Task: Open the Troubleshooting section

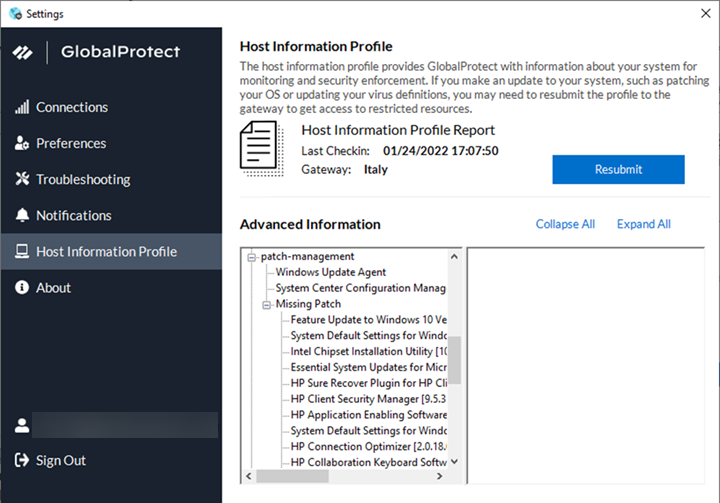Action: click(83, 180)
